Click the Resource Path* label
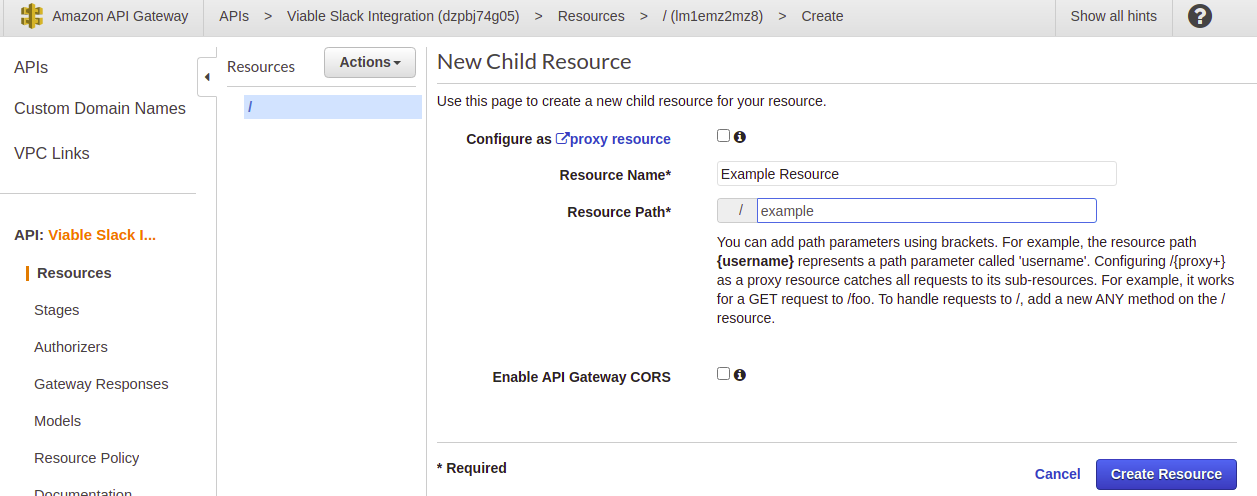The image size is (1257, 496). (619, 212)
